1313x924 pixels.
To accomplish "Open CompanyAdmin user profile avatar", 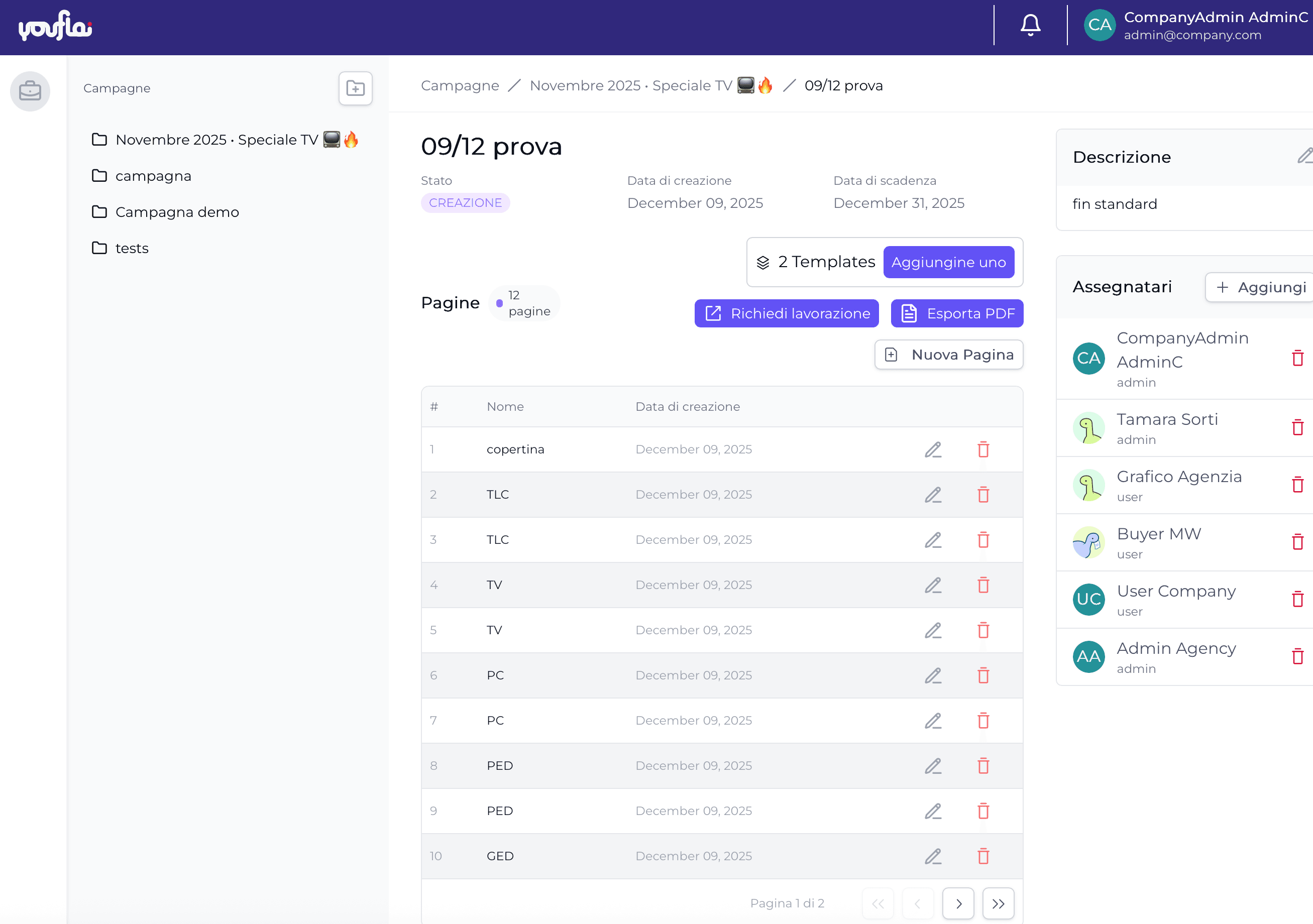I will point(1099,25).
